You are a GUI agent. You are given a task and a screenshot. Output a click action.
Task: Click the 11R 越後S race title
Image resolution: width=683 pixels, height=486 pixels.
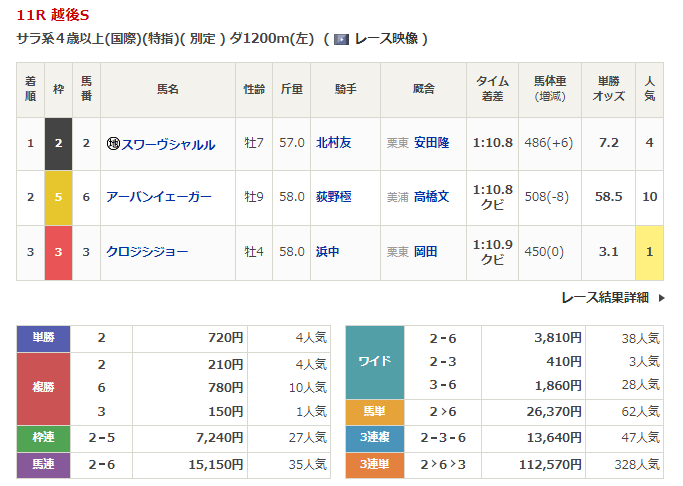click(x=51, y=14)
